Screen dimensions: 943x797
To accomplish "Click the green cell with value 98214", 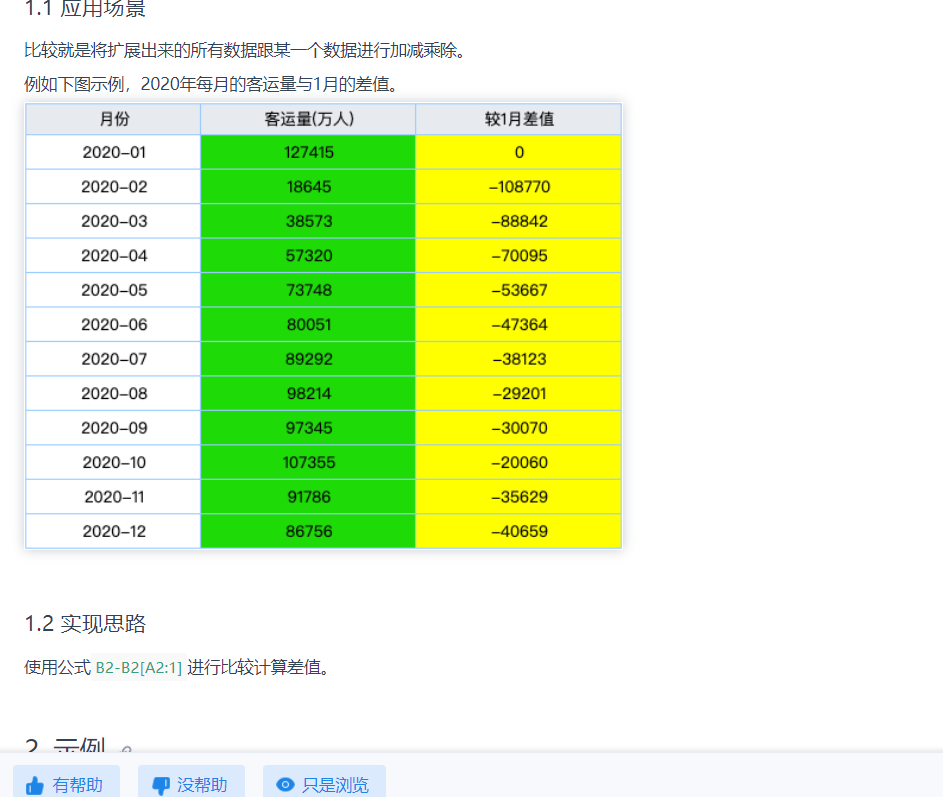I will point(308,393).
